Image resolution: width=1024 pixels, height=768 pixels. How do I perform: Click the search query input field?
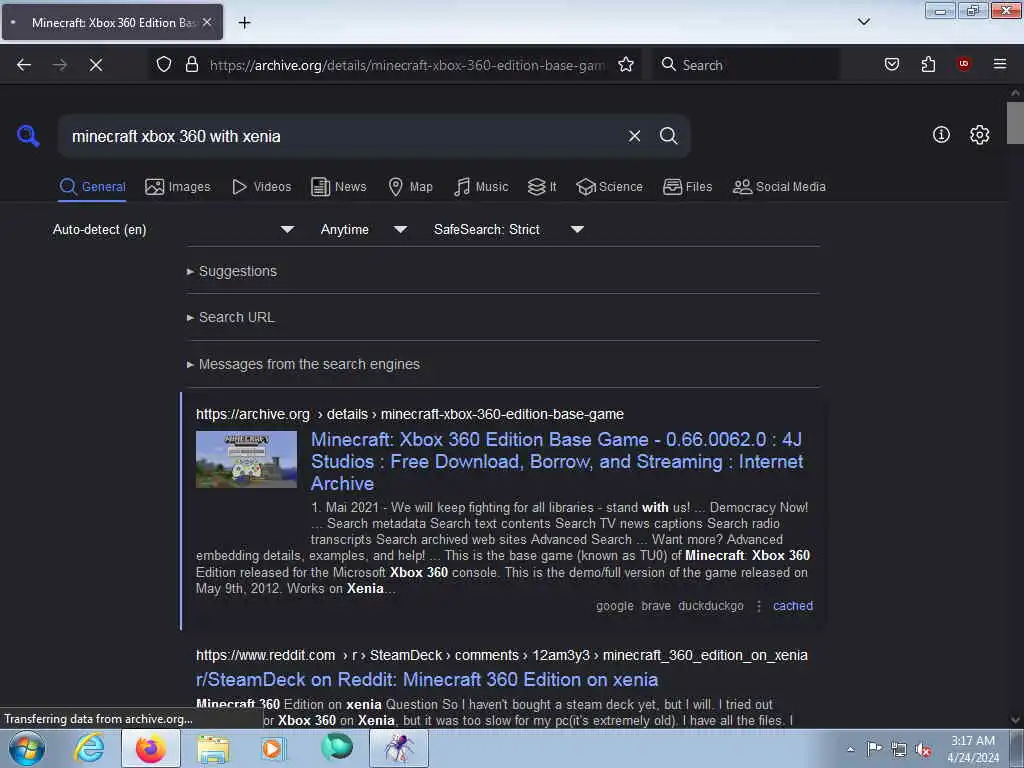[344, 136]
